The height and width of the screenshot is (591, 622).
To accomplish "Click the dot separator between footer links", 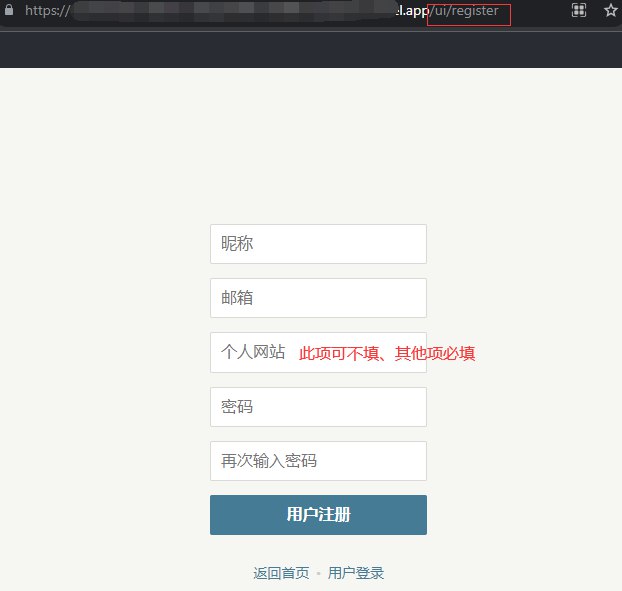I will coord(319,574).
